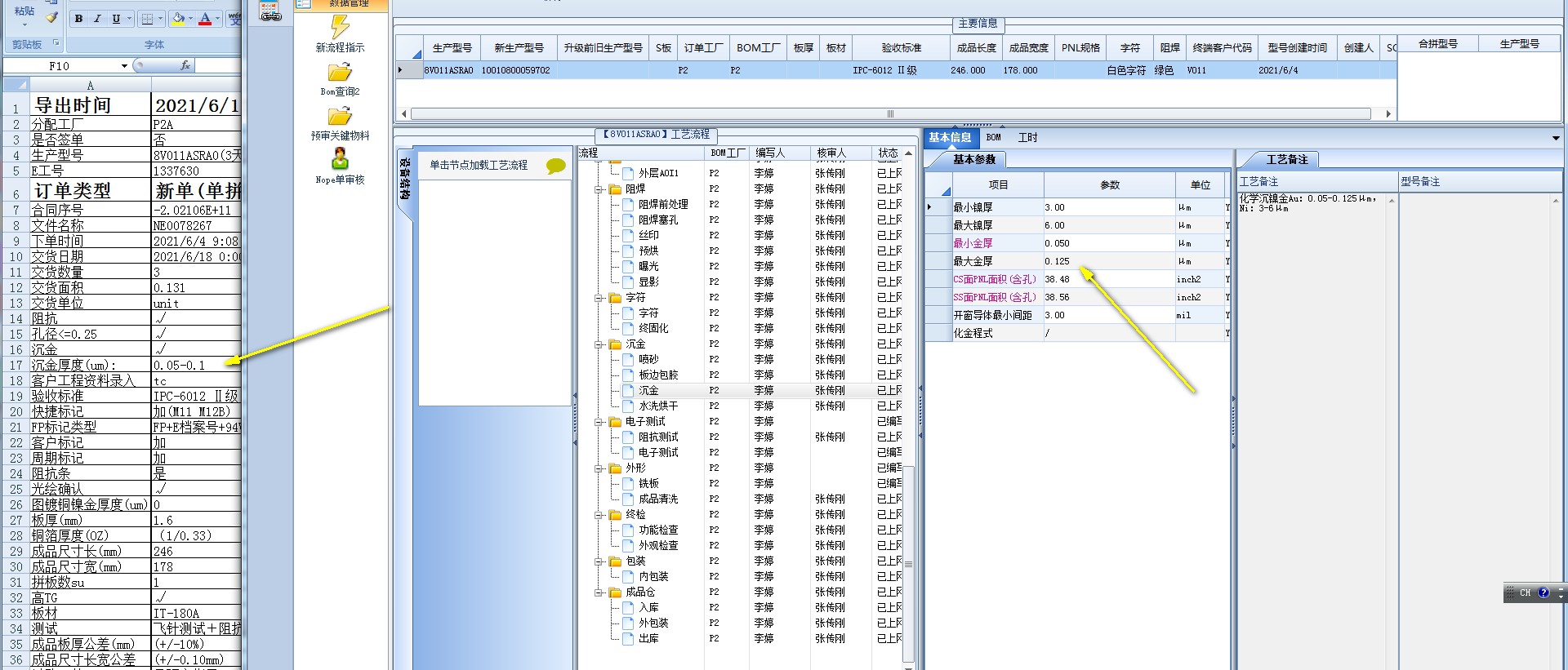Open tab list dropdown arrow at right
Screen dimensions: 1568x670
[1556, 138]
